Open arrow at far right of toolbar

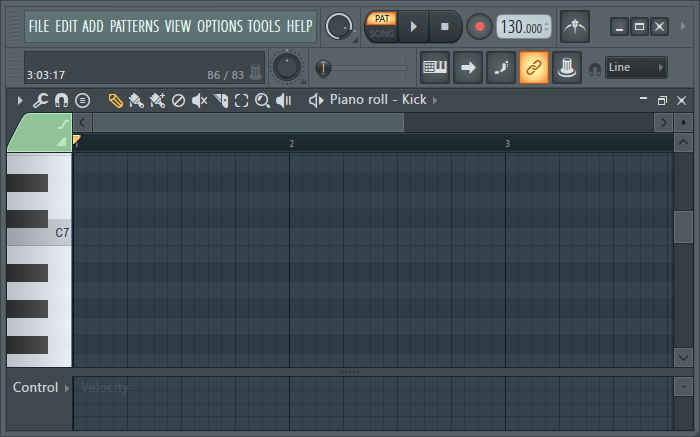point(683,26)
